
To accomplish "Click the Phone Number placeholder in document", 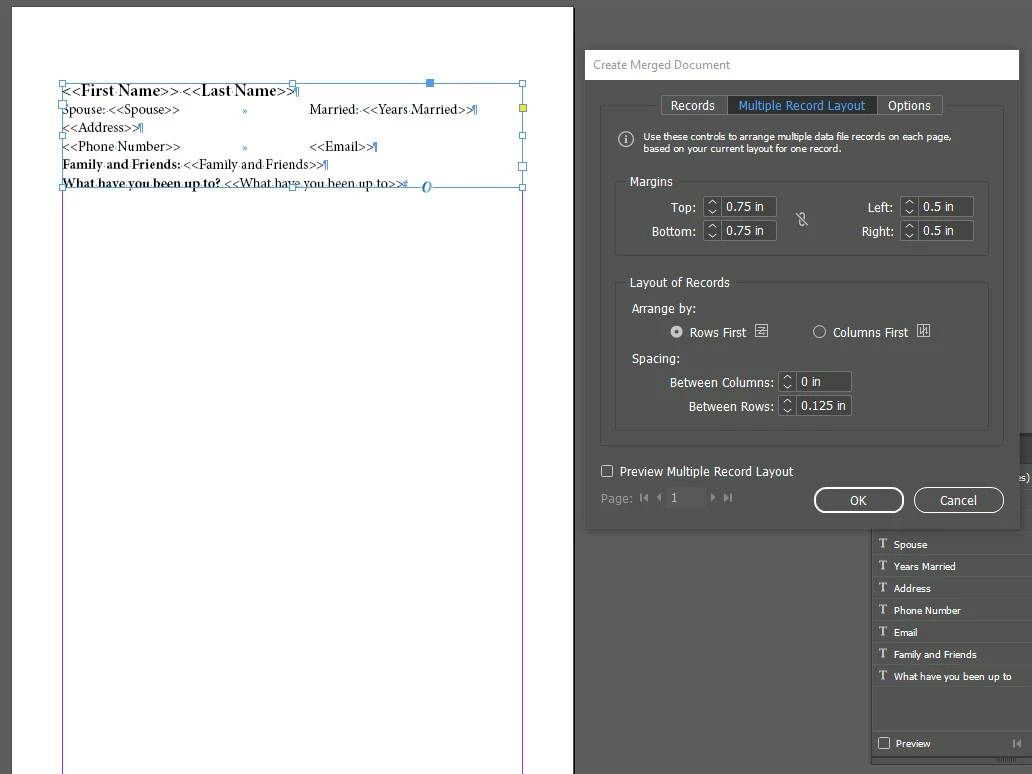I will pos(121,146).
